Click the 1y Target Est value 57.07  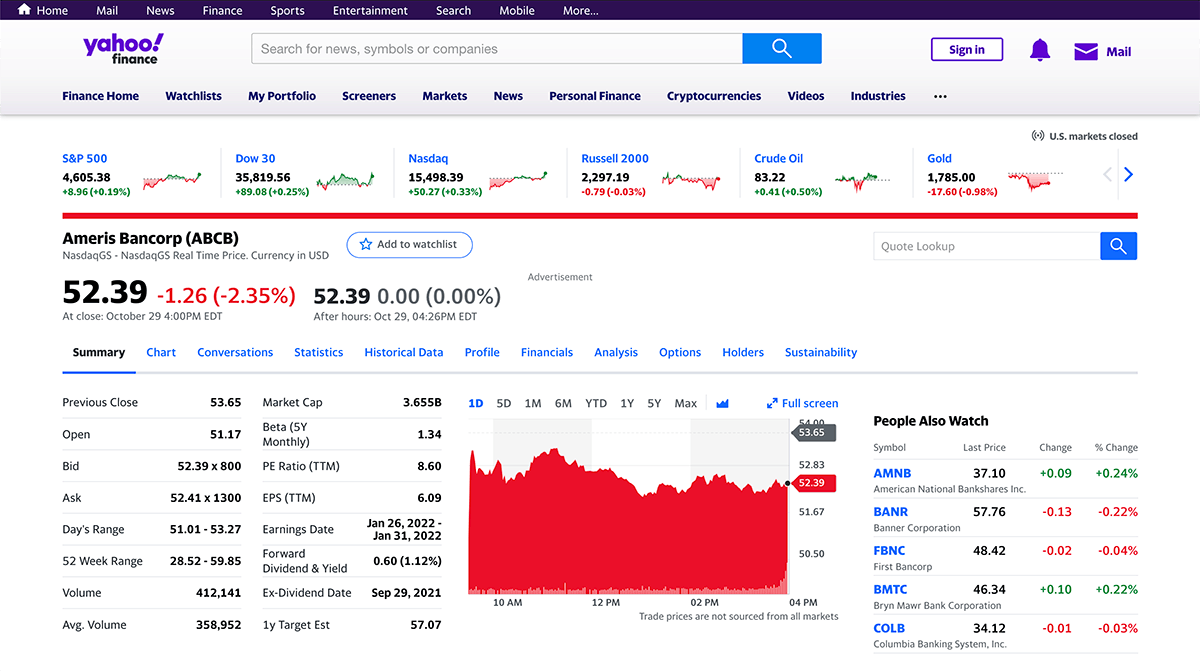(x=426, y=625)
